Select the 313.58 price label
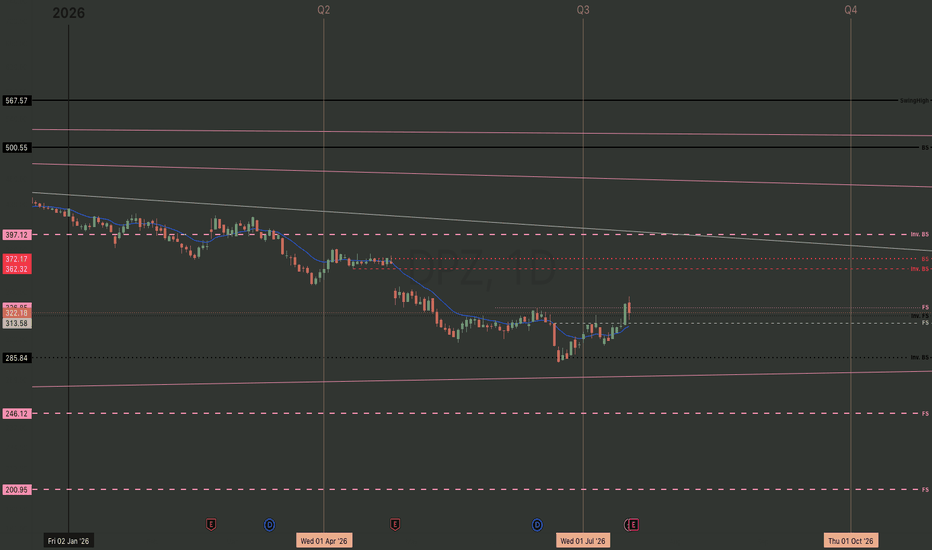The width and height of the screenshot is (932, 550). (17, 323)
